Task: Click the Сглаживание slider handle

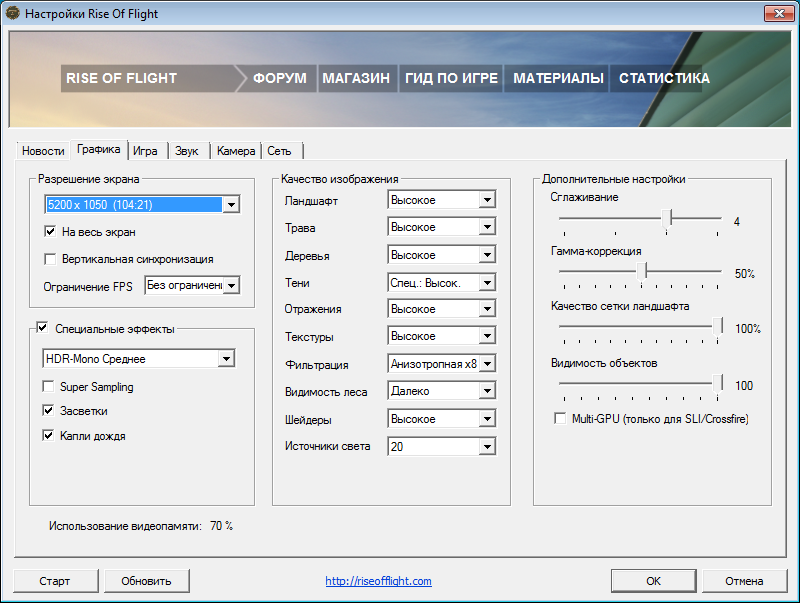Action: [667, 218]
